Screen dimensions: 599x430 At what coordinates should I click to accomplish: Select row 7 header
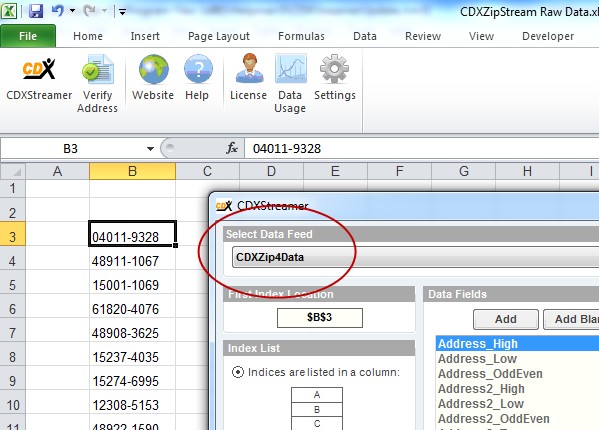coord(13,330)
